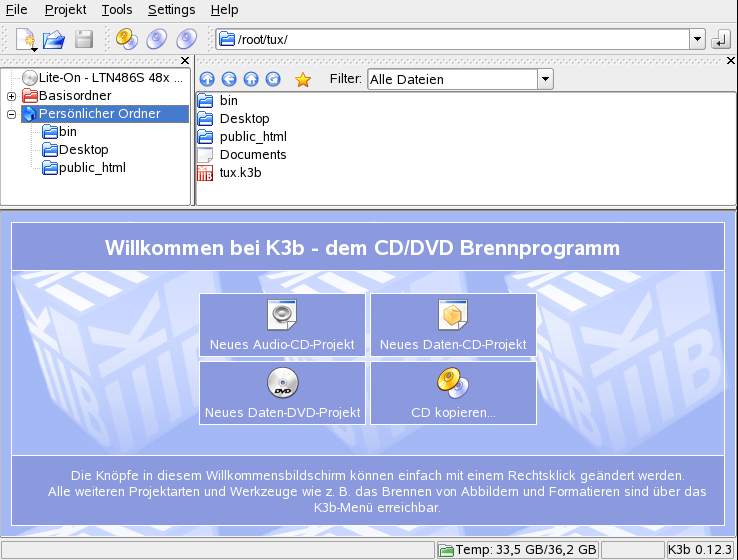The image size is (738, 560).
Task: Start Neues Daten-DVD-Projekt
Action: pyautogui.click(x=282, y=393)
